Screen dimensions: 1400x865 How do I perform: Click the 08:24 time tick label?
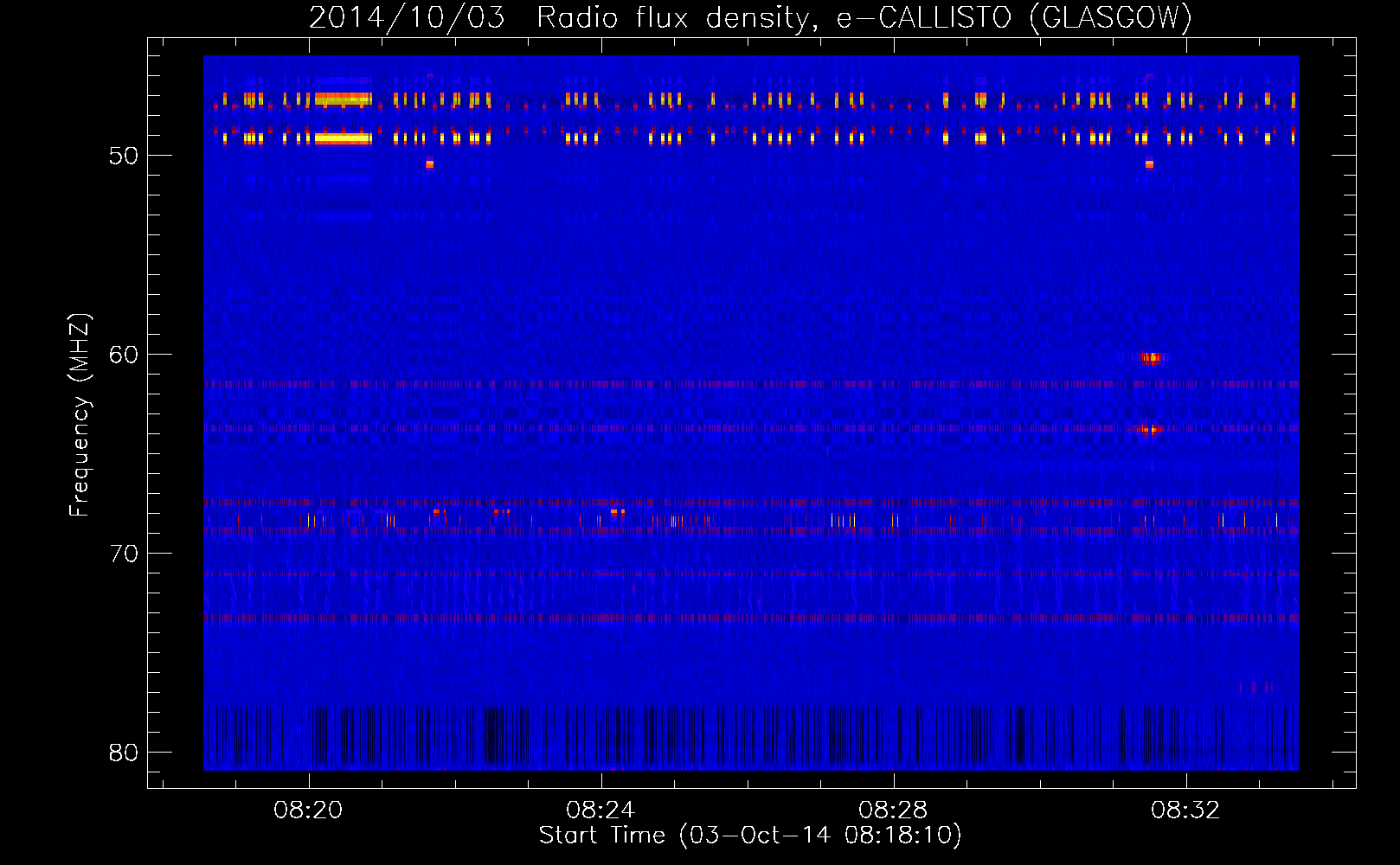click(x=600, y=811)
